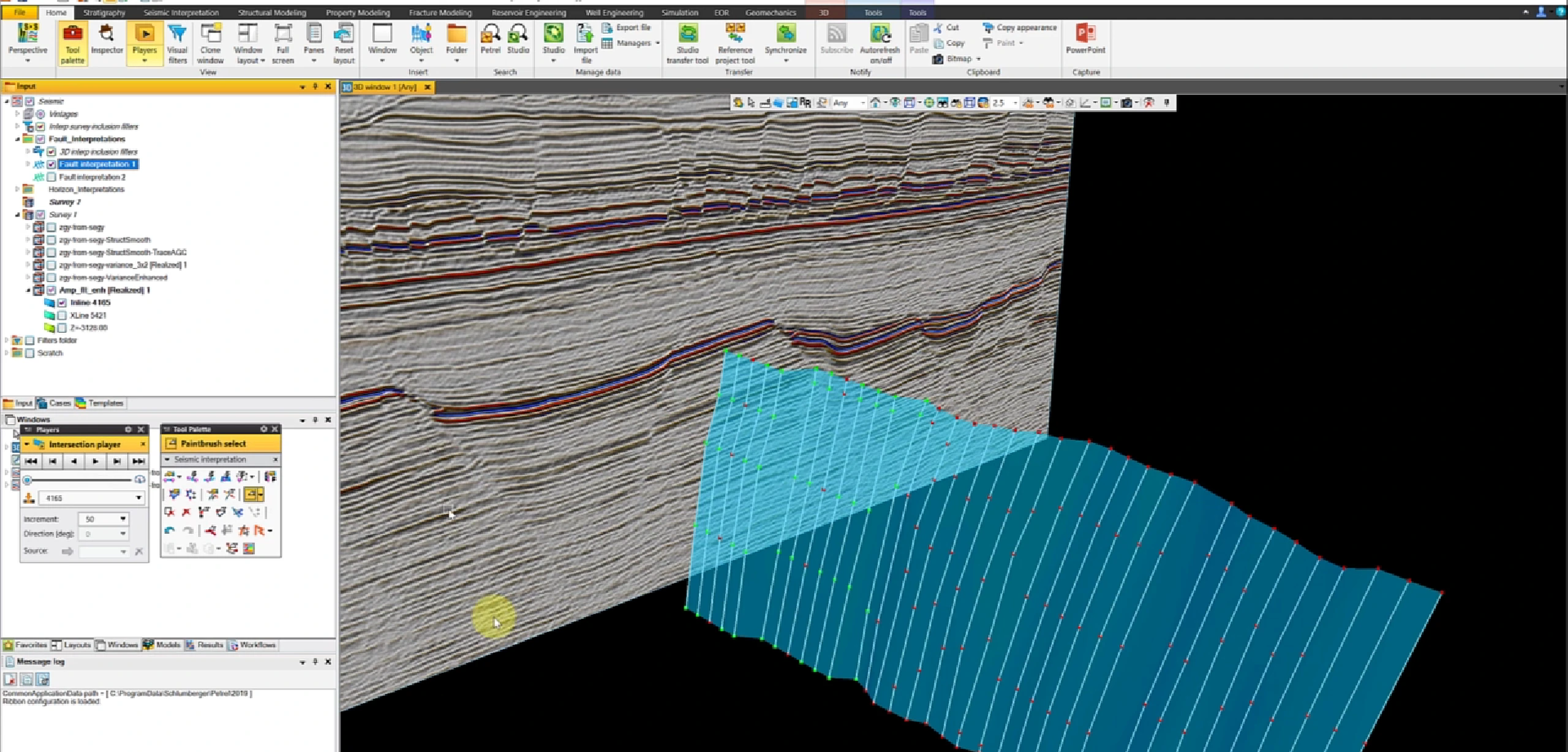Switch to Structural Modeling tab
The height and width of the screenshot is (752, 1568).
click(272, 12)
